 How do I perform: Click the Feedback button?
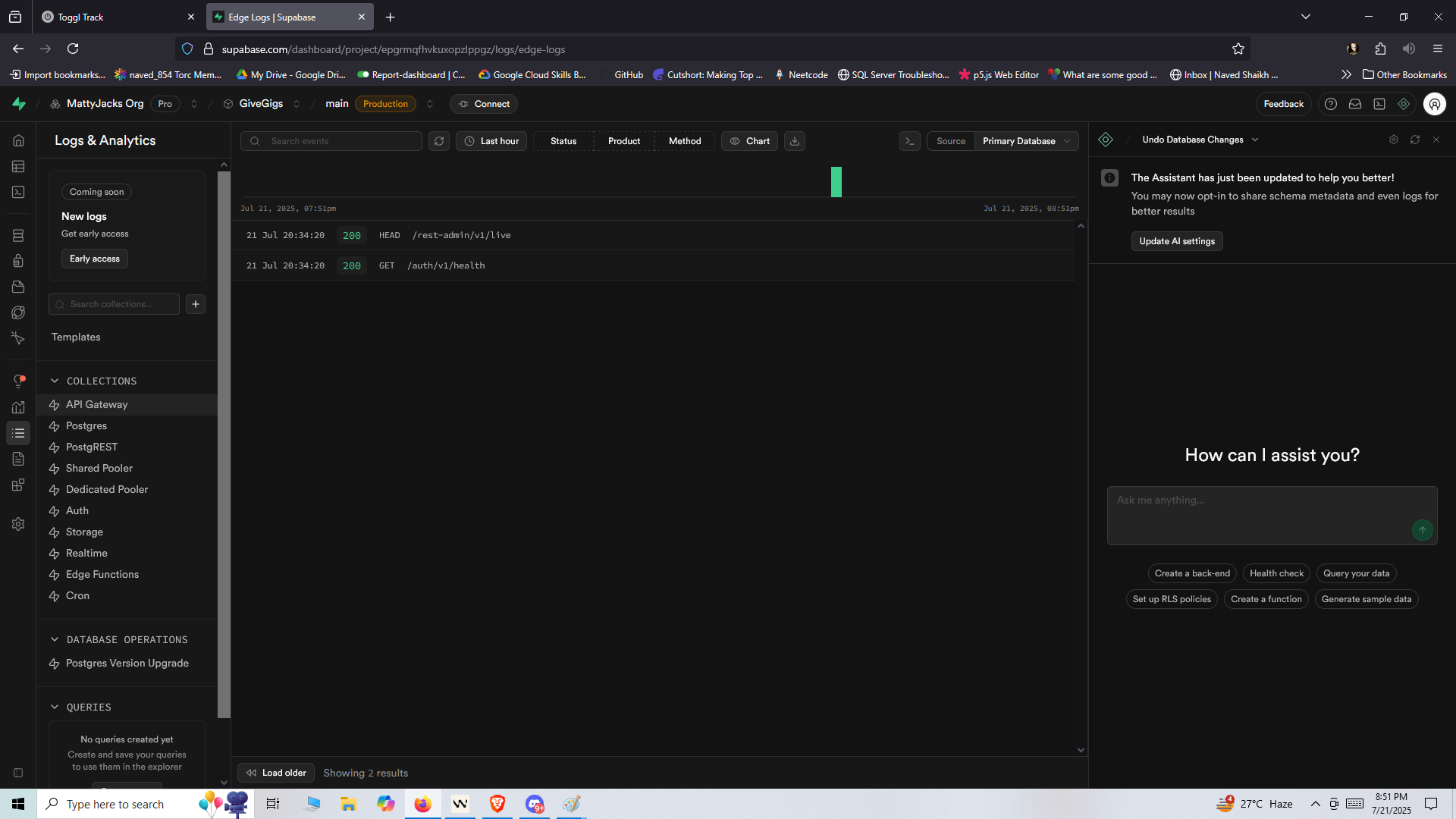pos(1283,104)
